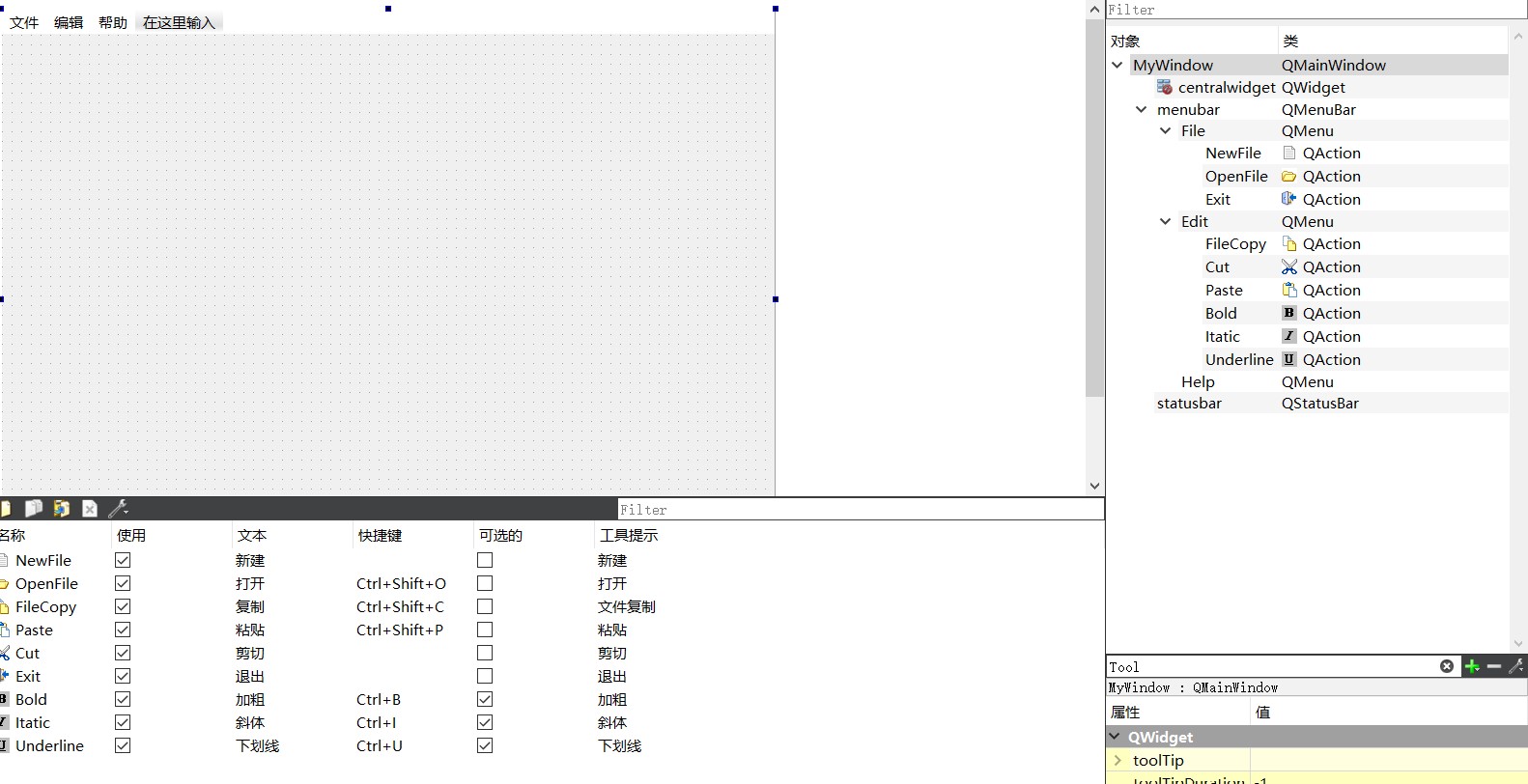Enable the 可选的 checkbox for NewFile
The height and width of the screenshot is (784, 1528).
pyautogui.click(x=485, y=560)
